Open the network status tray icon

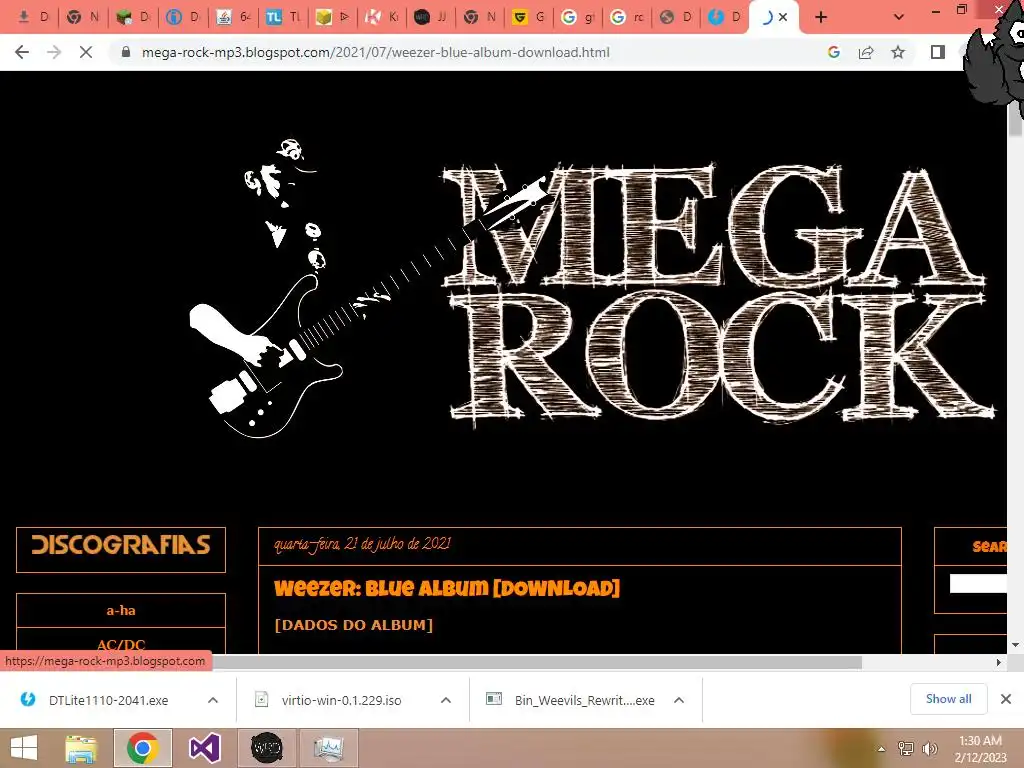(906, 748)
